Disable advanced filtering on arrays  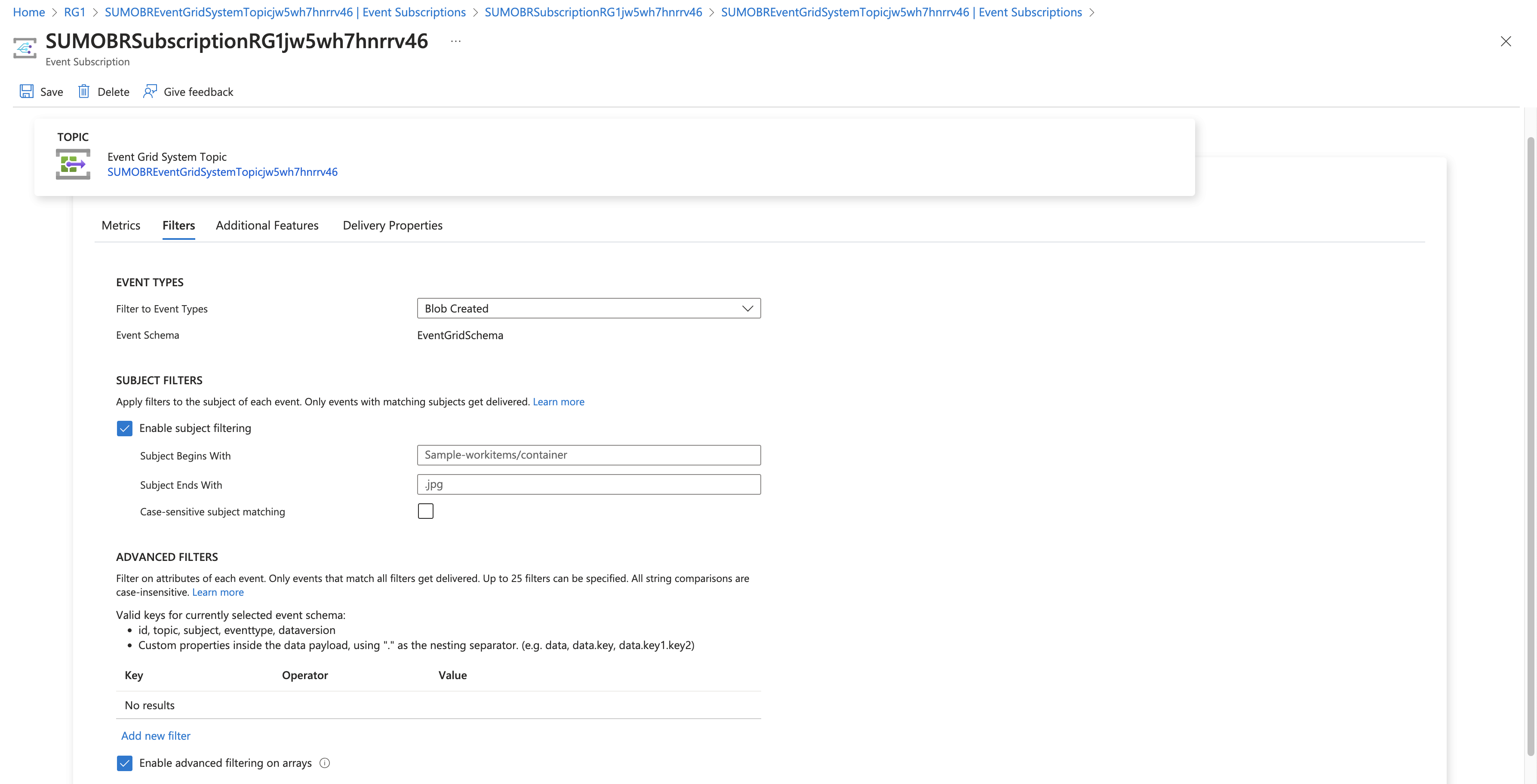124,763
